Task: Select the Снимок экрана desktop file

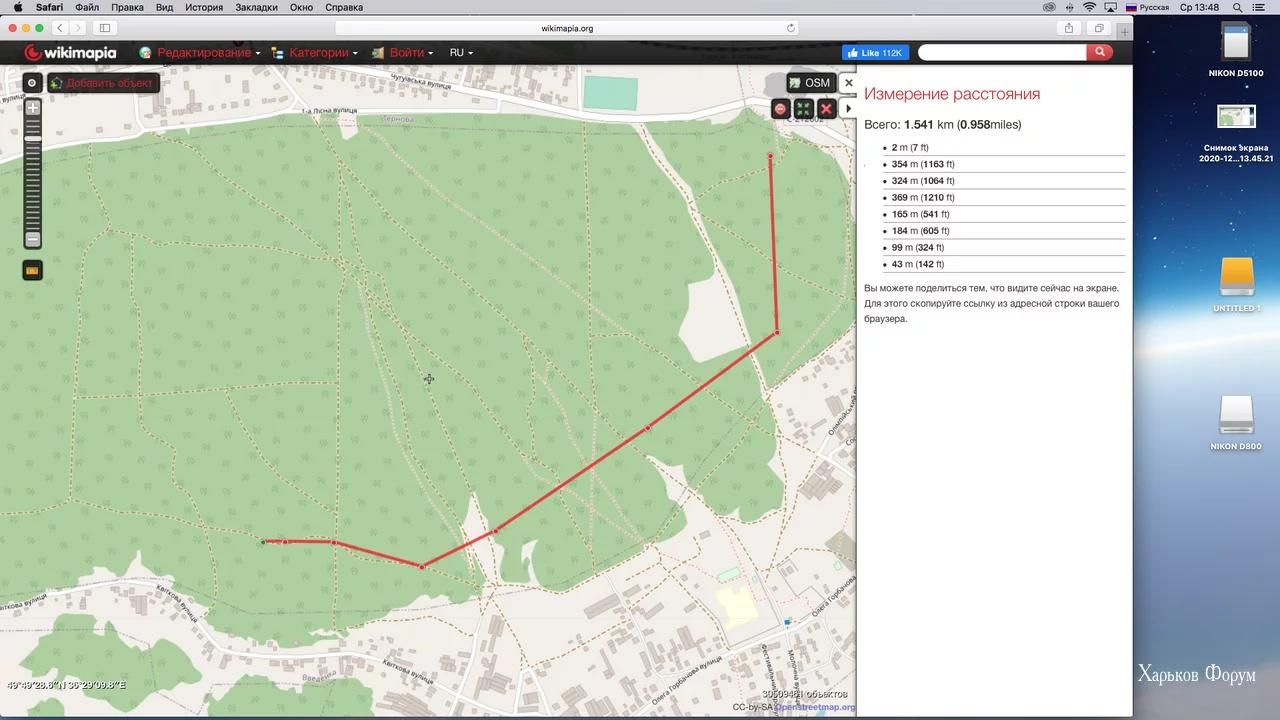Action: (x=1236, y=133)
